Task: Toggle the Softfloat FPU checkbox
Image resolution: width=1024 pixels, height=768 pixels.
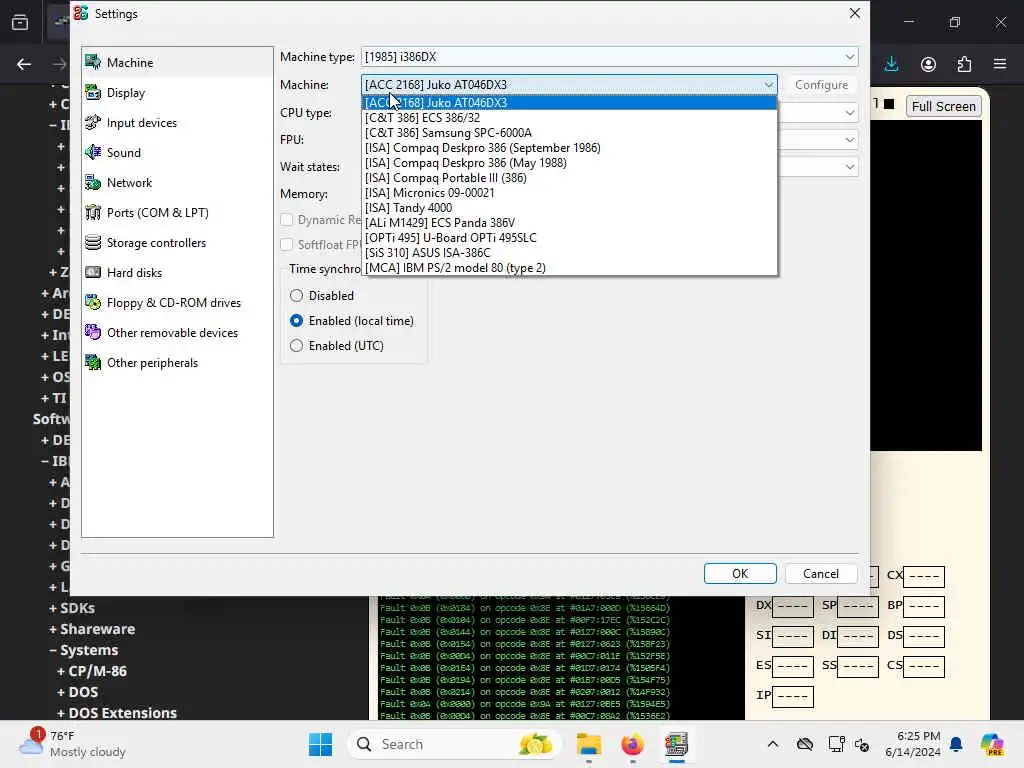Action: (286, 244)
